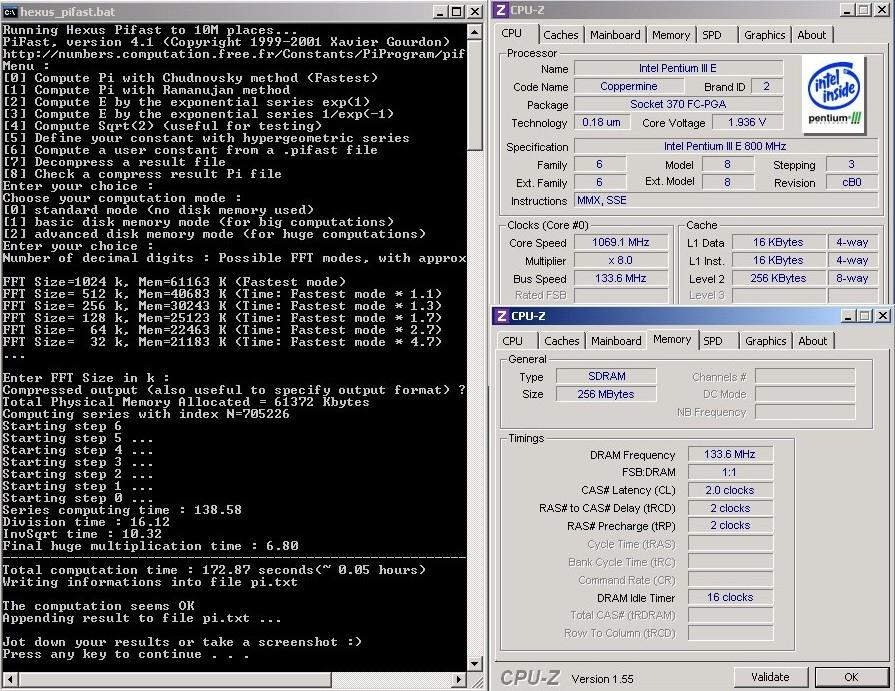Click the scroll right arrow in the console window
This screenshot has height=691, width=895.
(x=459, y=680)
